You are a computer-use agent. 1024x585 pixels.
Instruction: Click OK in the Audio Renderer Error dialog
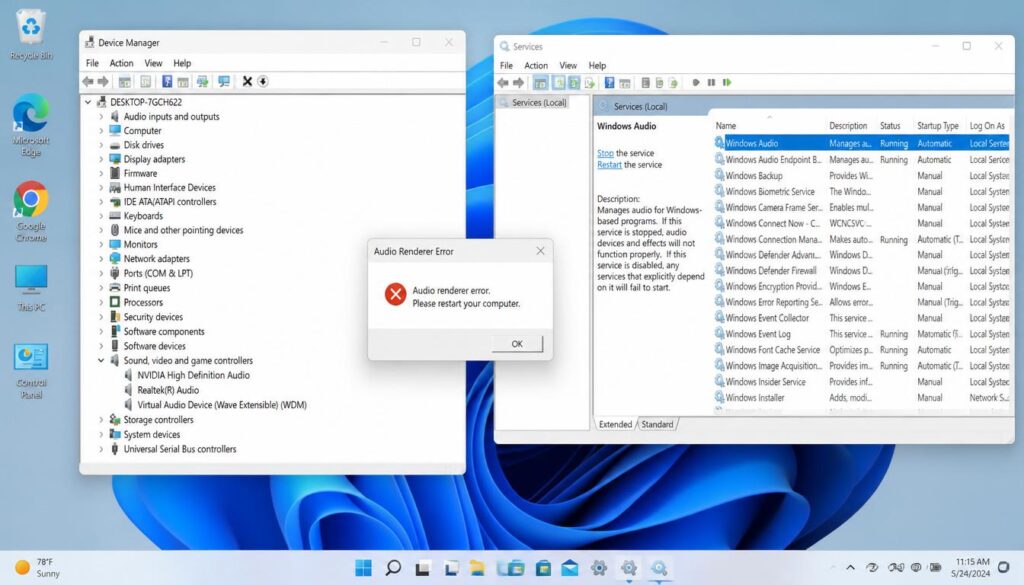(x=517, y=343)
